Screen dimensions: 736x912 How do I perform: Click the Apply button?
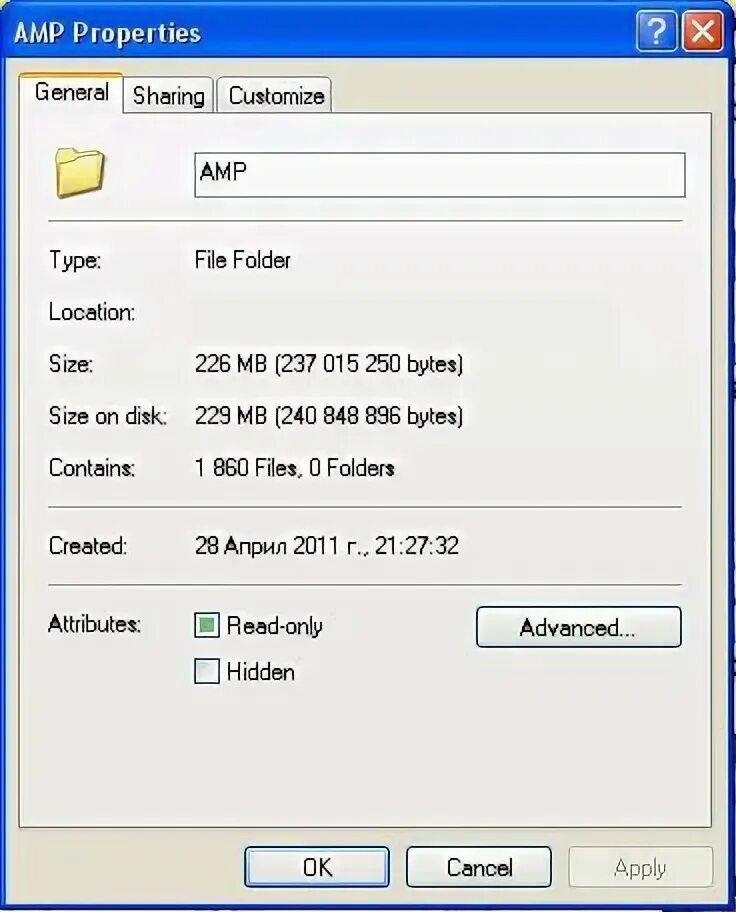pyautogui.click(x=640, y=867)
